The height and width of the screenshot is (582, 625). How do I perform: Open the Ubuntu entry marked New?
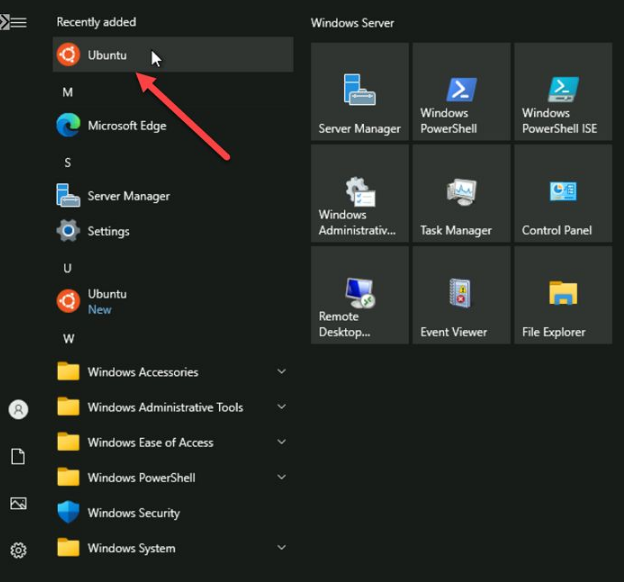coord(173,301)
